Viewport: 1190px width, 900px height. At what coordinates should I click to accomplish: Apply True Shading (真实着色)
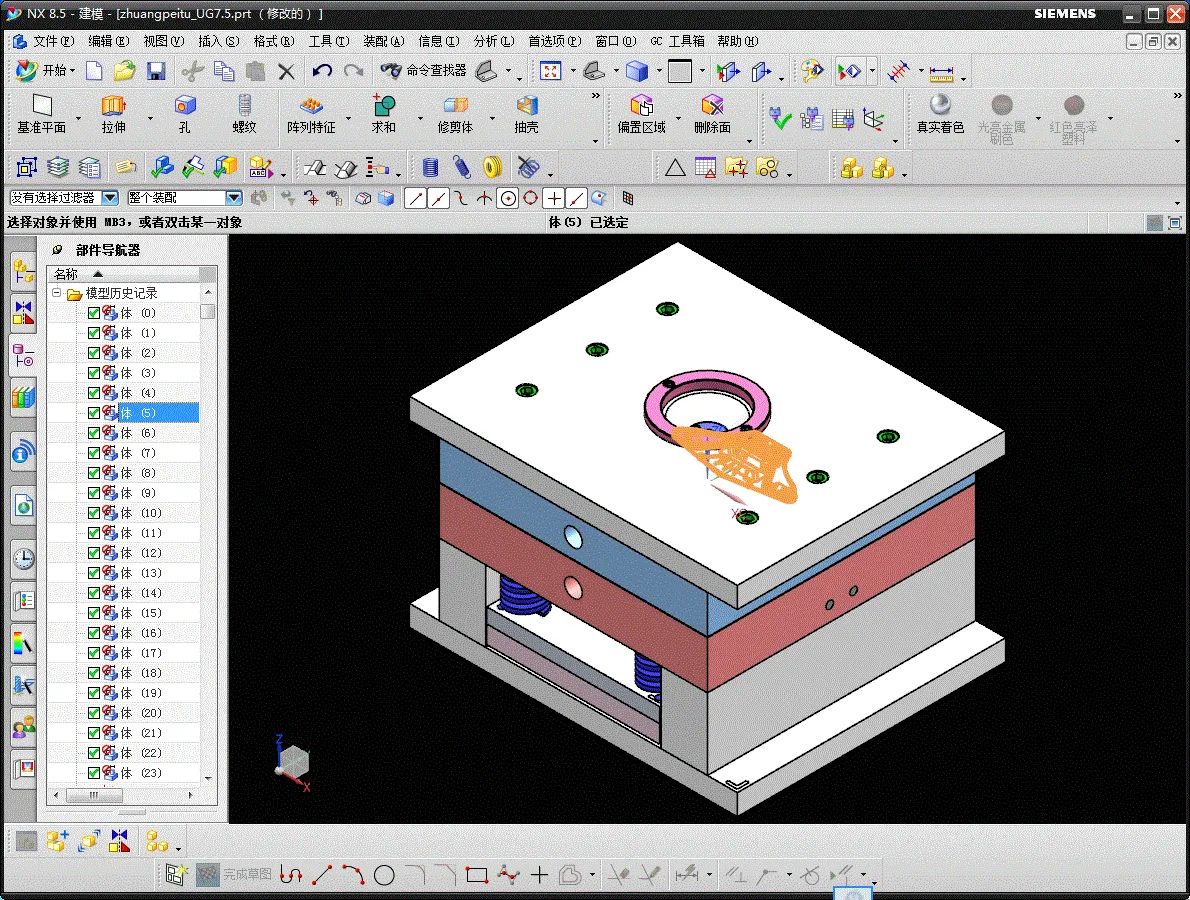click(940, 115)
